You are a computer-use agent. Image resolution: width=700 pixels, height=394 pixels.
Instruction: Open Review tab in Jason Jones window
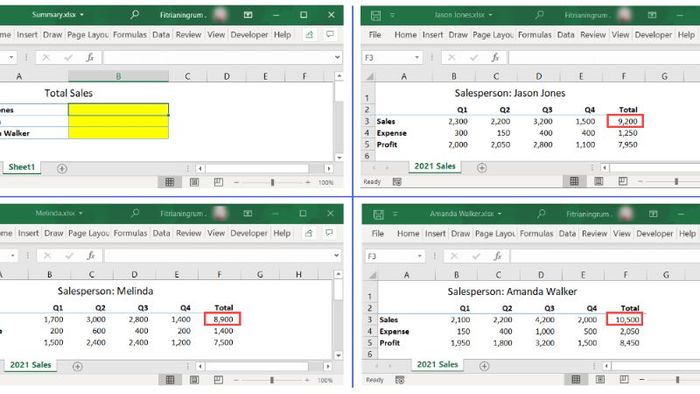coord(593,34)
